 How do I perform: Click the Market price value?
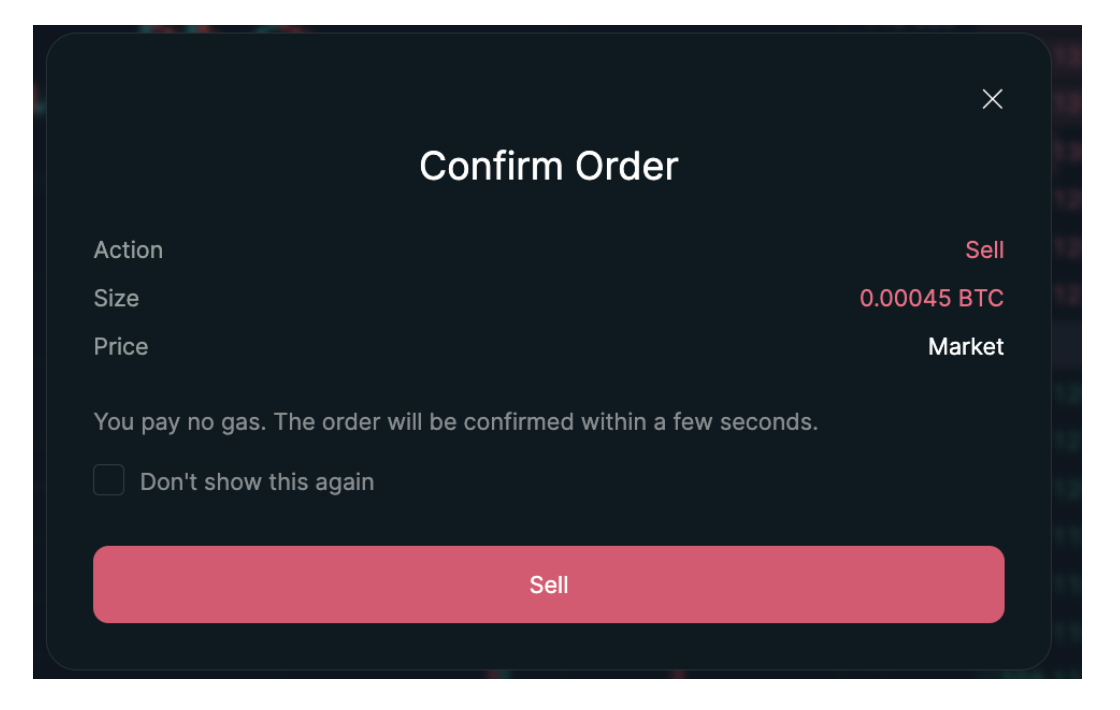tap(965, 347)
